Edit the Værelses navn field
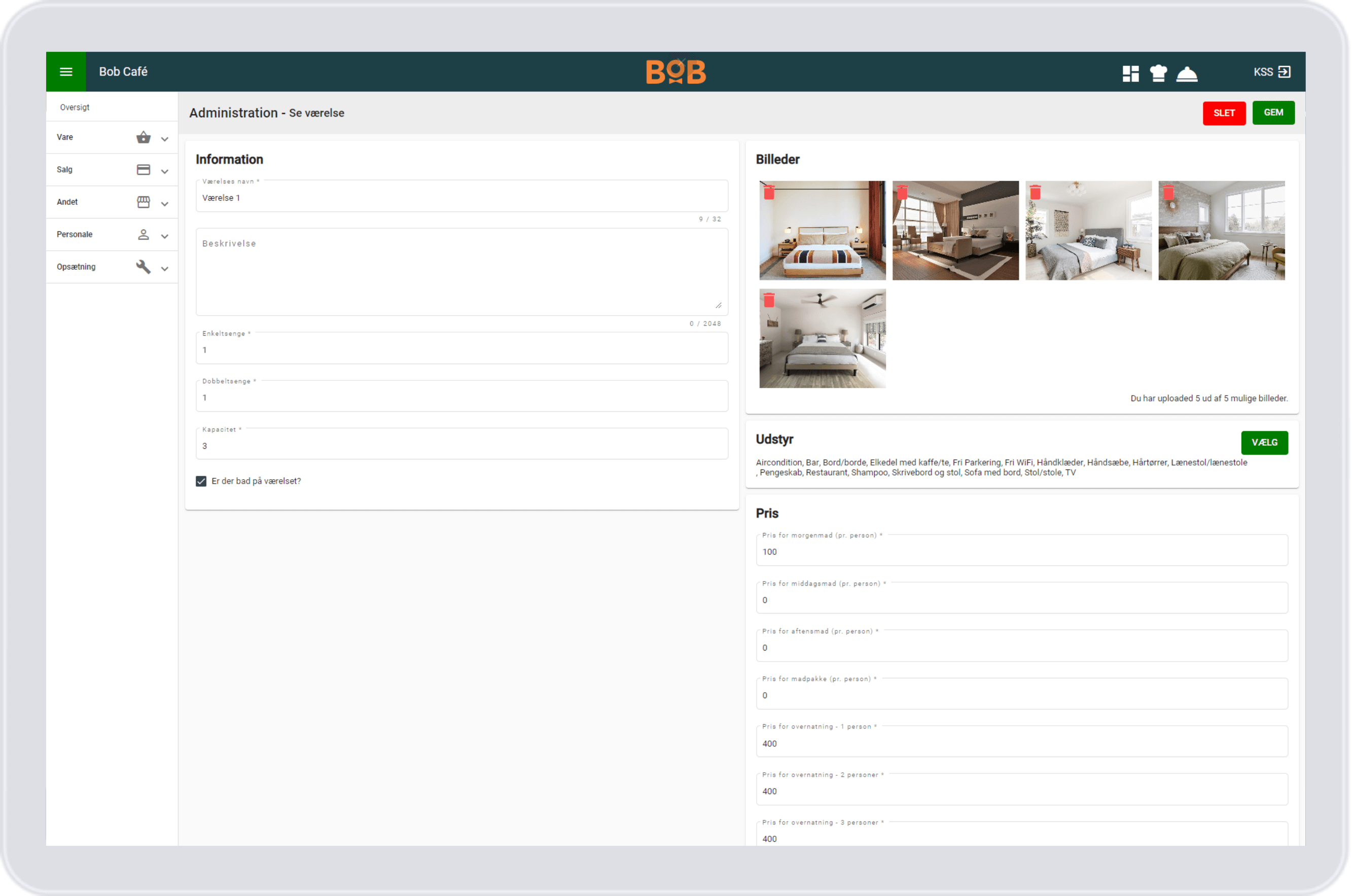This screenshot has width=1352, height=896. tap(461, 197)
